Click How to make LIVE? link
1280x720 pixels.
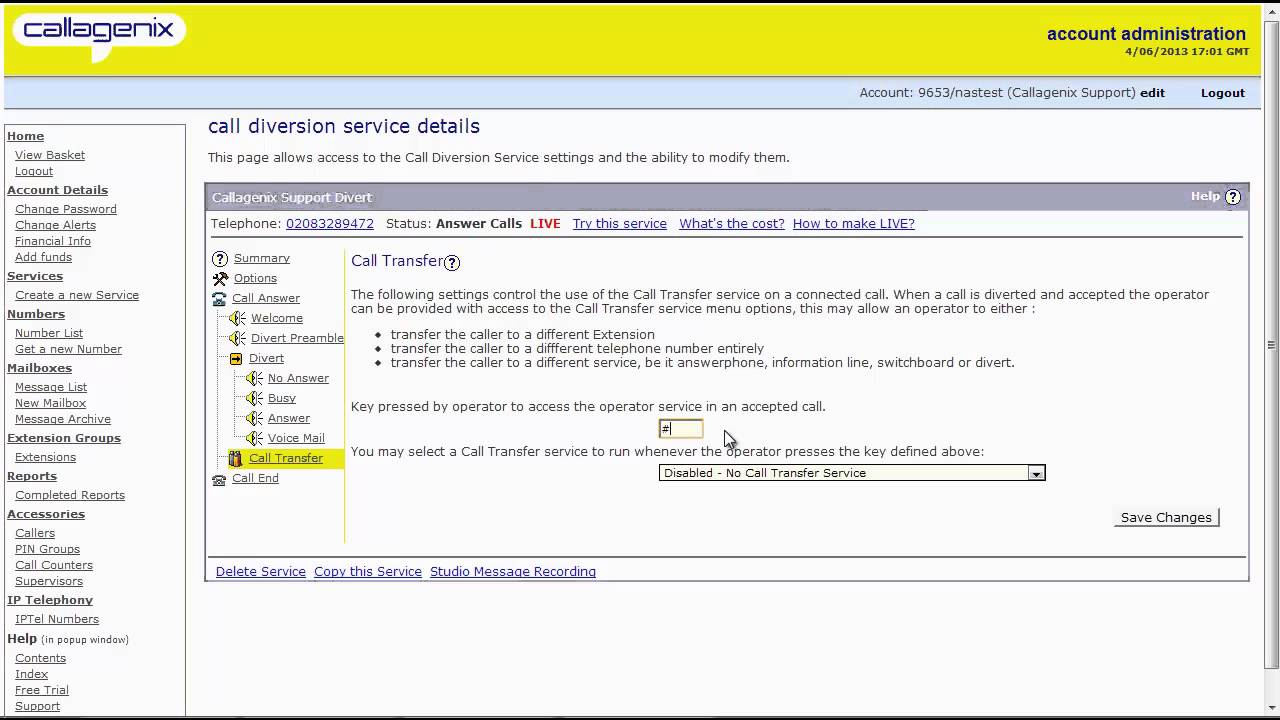point(854,224)
